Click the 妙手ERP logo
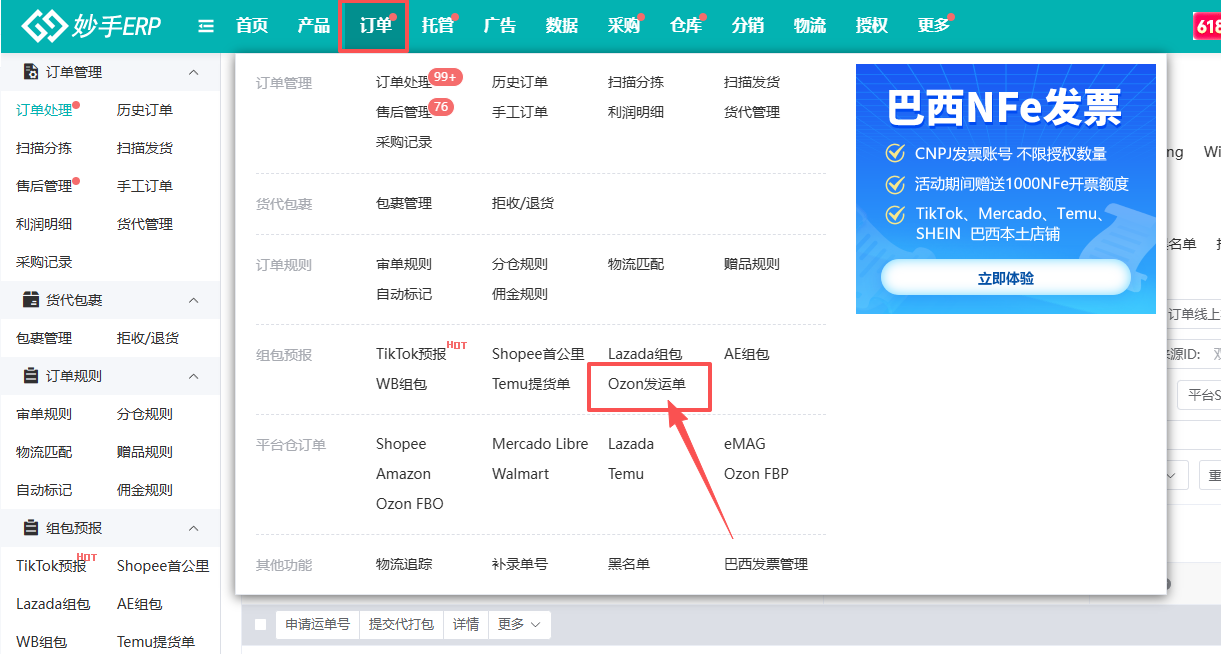 (91, 26)
